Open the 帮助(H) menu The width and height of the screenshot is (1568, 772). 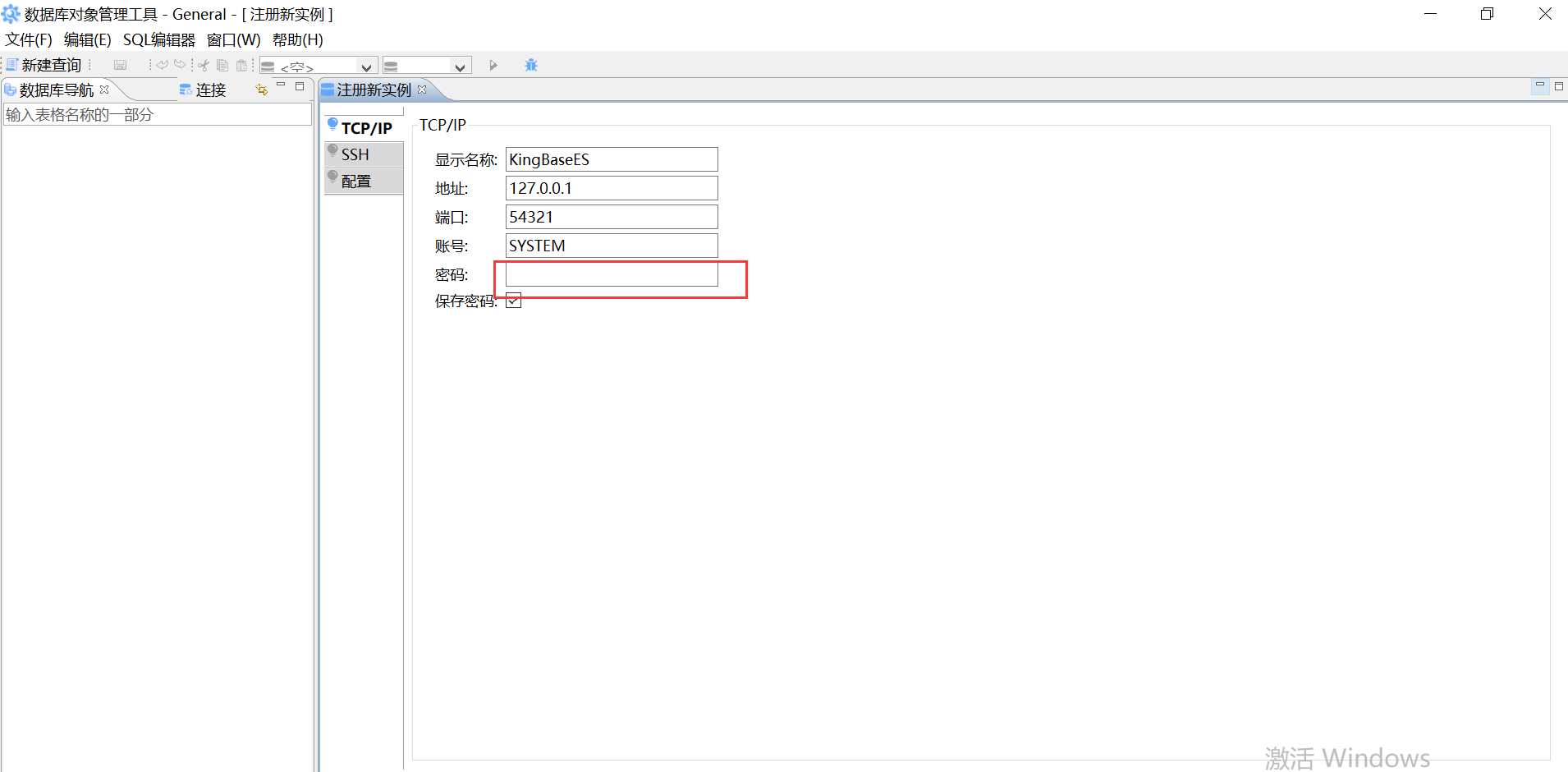click(x=298, y=39)
